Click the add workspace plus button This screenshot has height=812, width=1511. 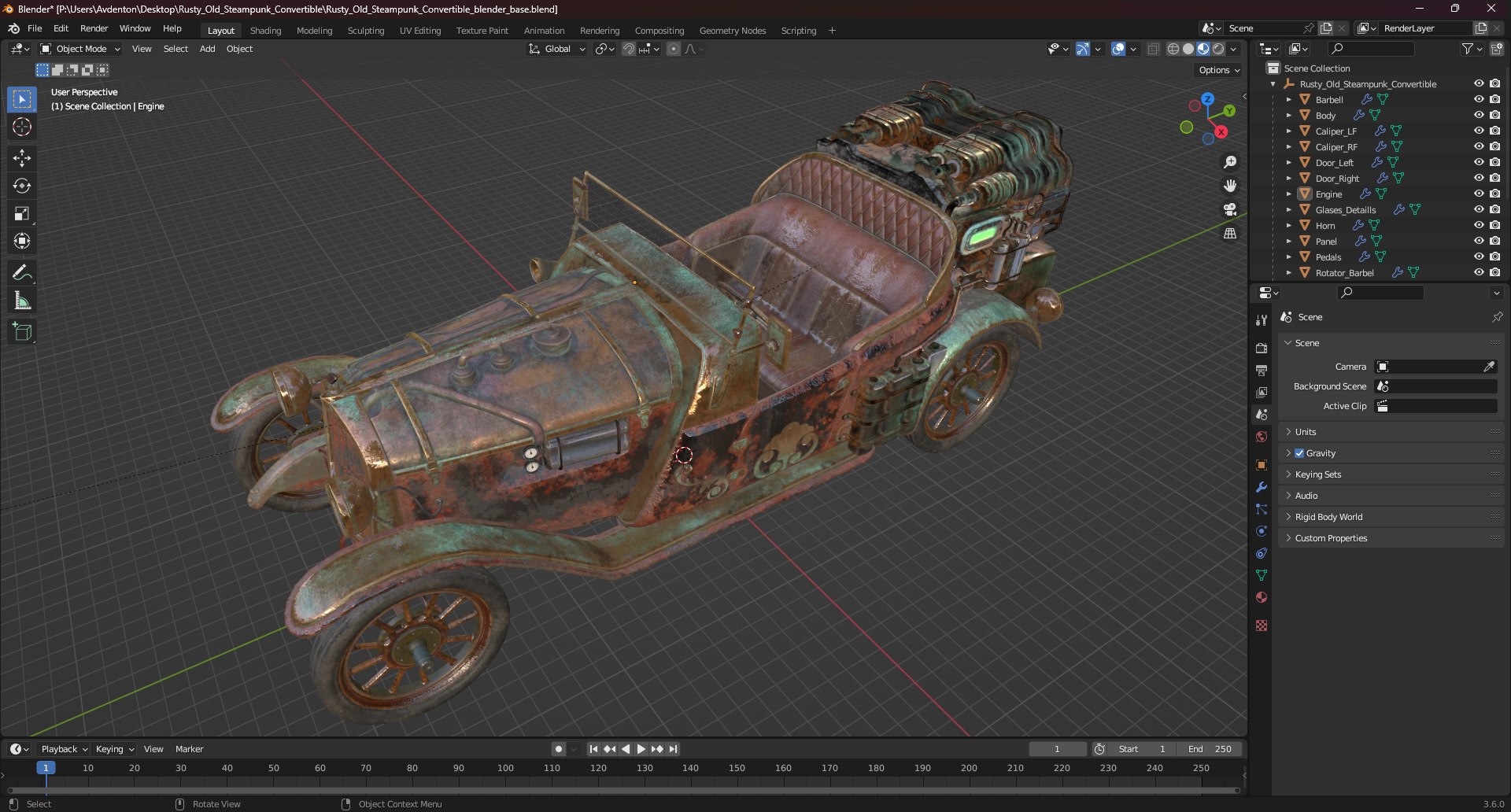coord(832,31)
